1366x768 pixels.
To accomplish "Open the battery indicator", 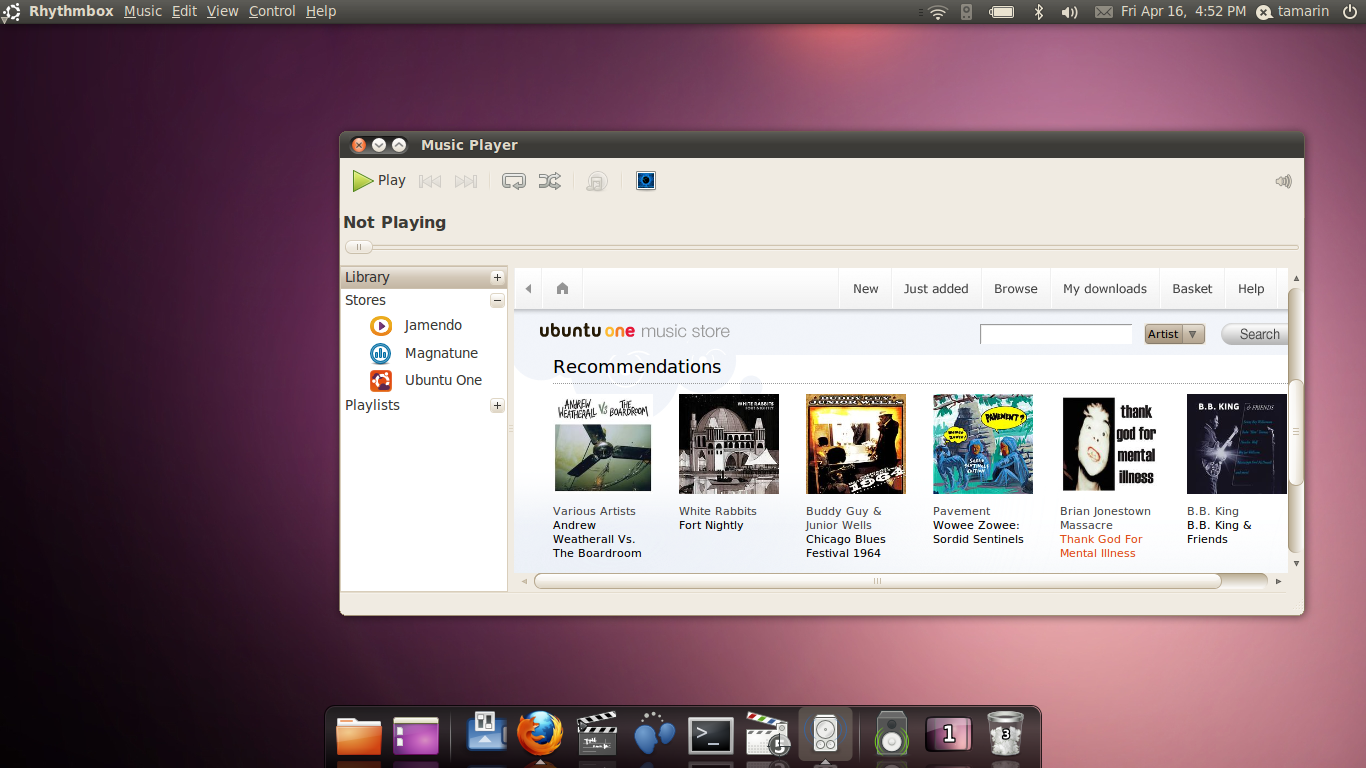I will tap(1002, 12).
